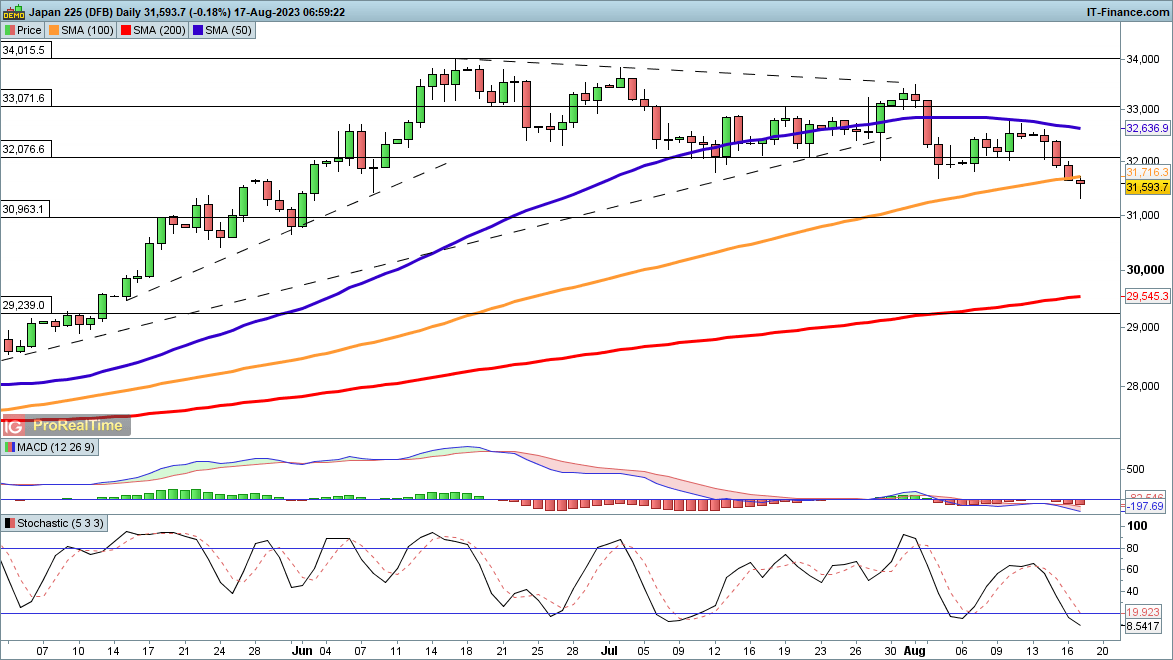Image resolution: width=1173 pixels, height=660 pixels.
Task: Click the 80 Stochastic axis label
Action: tap(1133, 549)
